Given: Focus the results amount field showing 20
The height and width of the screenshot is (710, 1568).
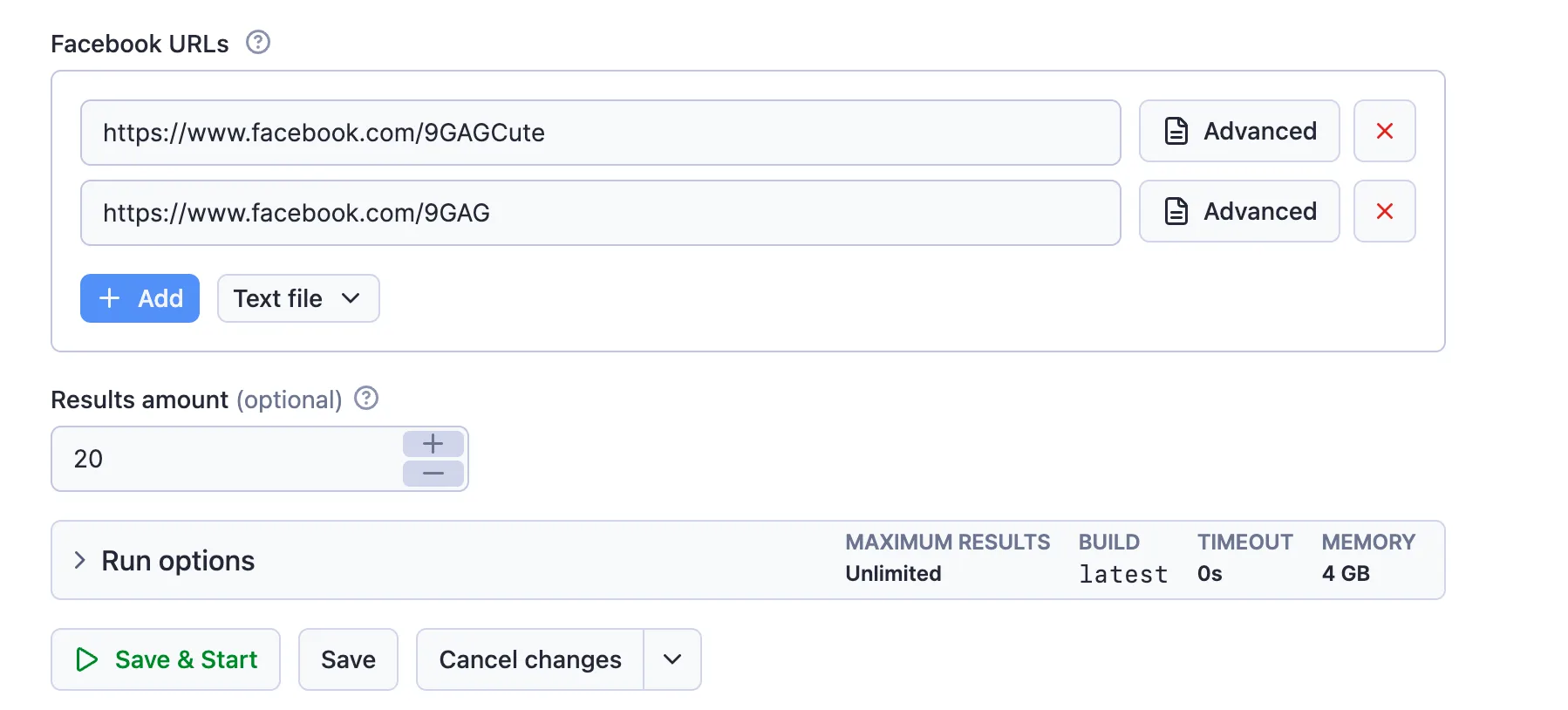Looking at the screenshot, I should pyautogui.click(x=227, y=459).
